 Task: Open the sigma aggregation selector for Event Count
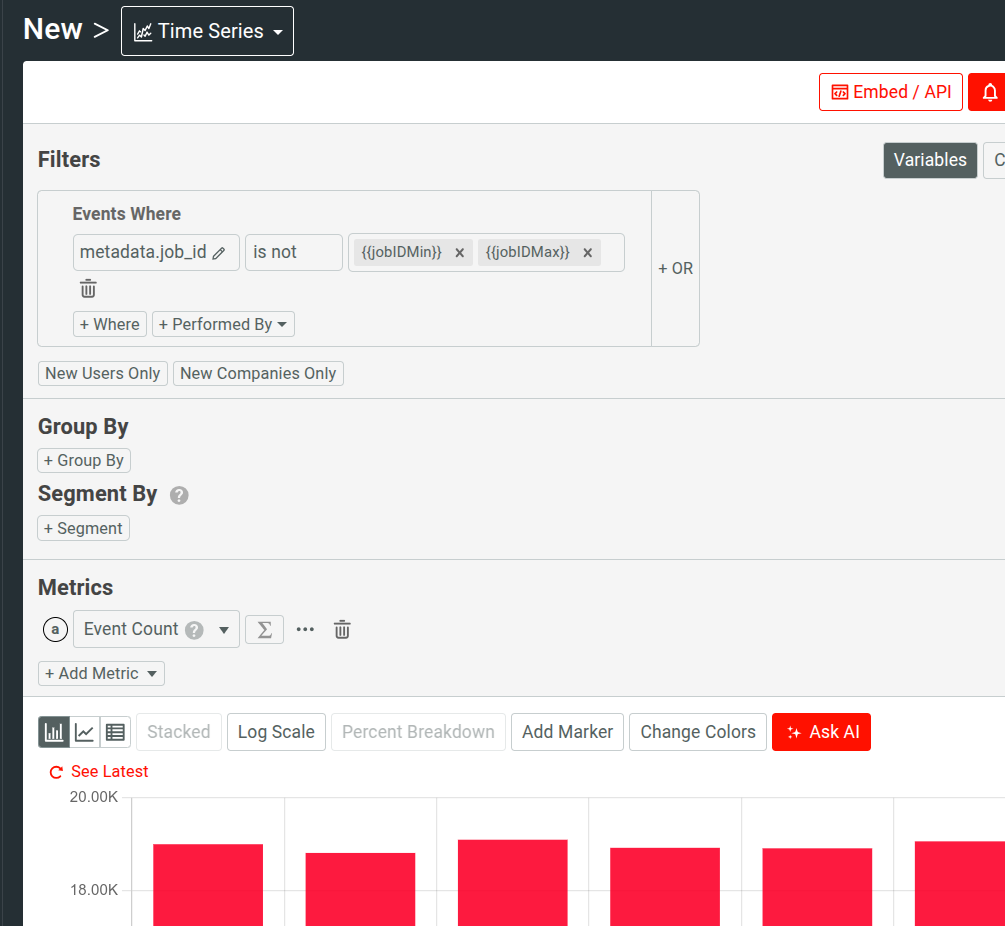point(264,629)
